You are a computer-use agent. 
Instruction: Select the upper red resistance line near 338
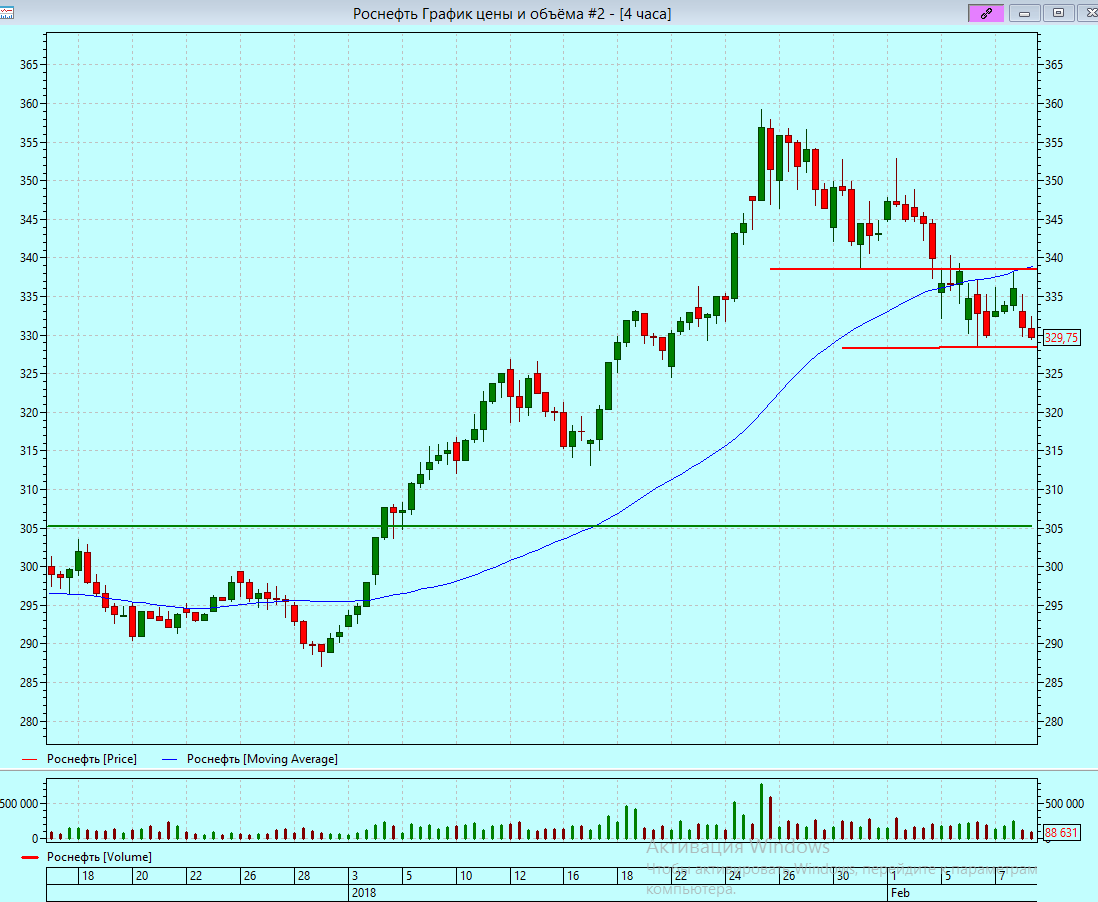click(903, 269)
